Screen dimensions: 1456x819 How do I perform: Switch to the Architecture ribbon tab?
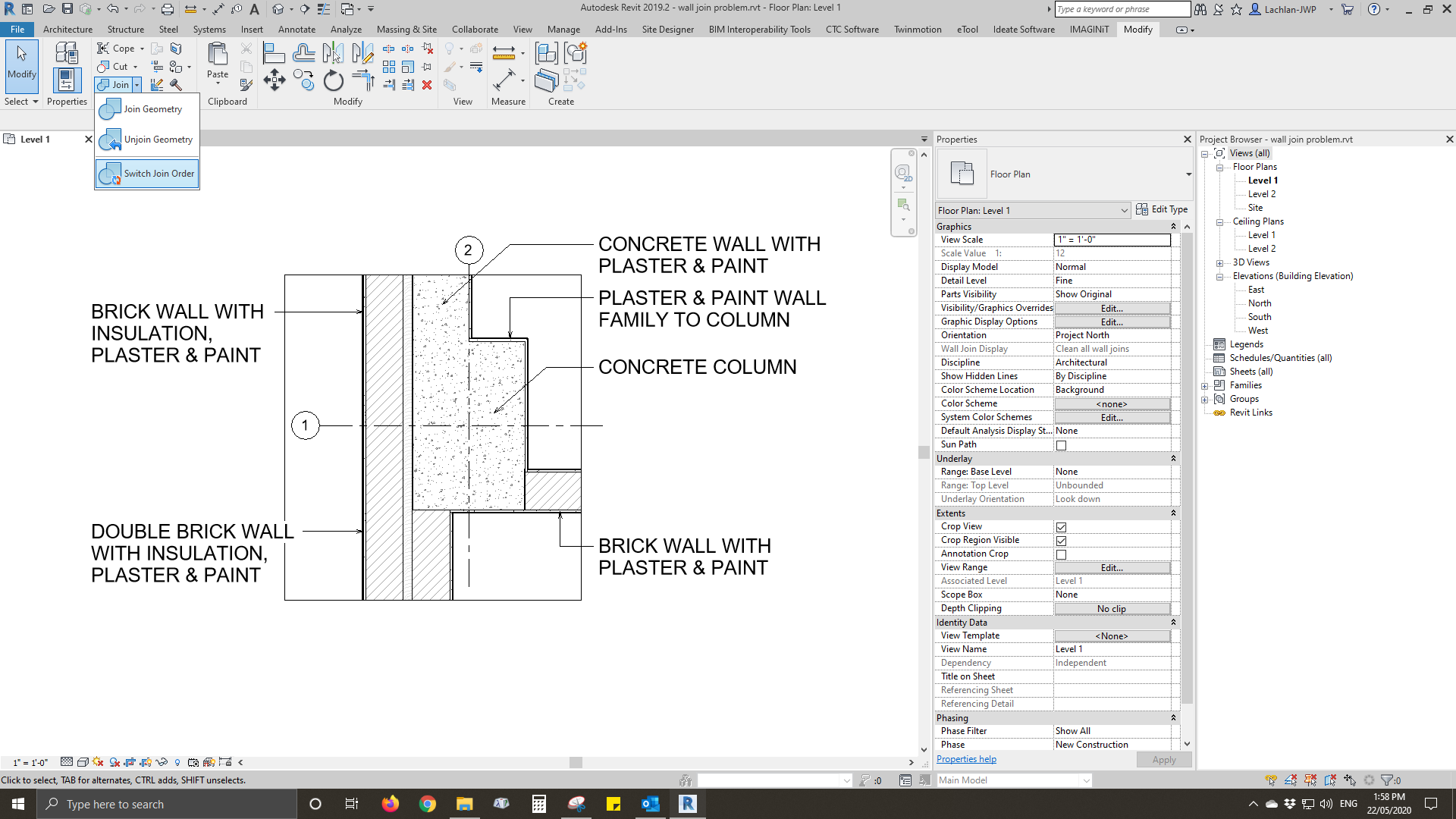[x=67, y=29]
